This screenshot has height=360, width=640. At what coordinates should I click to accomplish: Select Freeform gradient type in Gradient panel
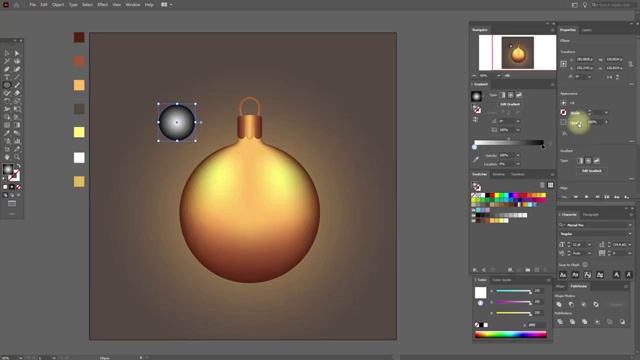click(x=519, y=95)
